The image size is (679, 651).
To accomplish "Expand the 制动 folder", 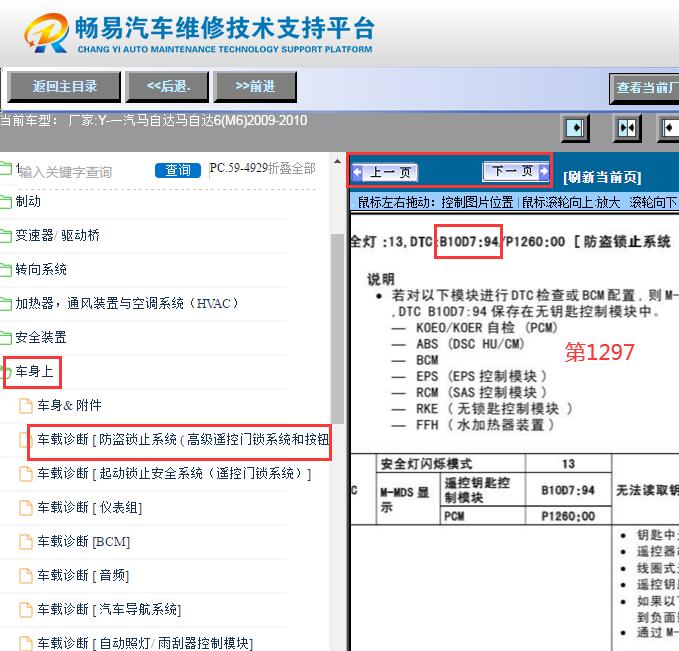I will [x=28, y=201].
